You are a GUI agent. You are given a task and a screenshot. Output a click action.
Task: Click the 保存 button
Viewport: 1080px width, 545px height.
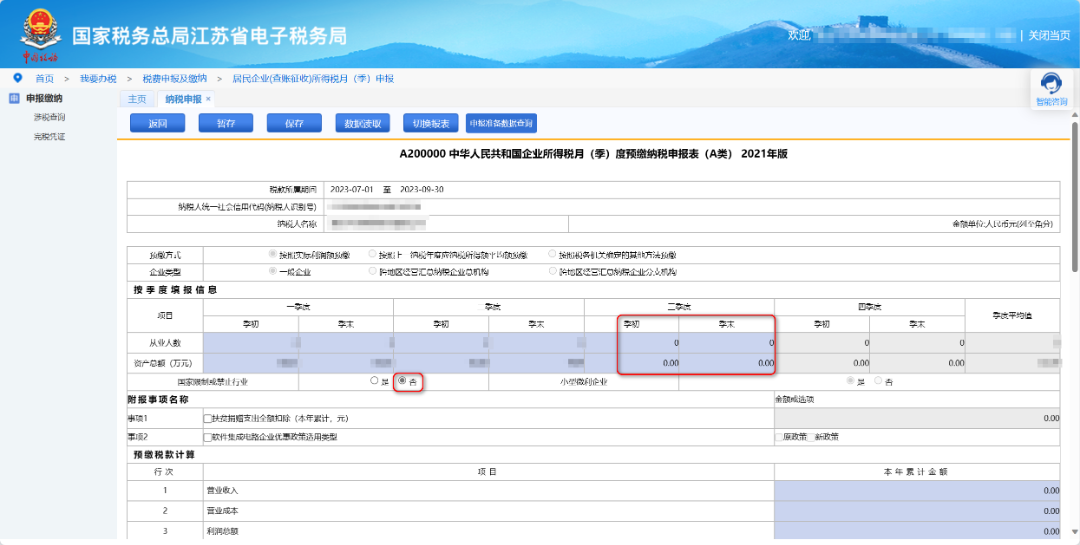[294, 123]
